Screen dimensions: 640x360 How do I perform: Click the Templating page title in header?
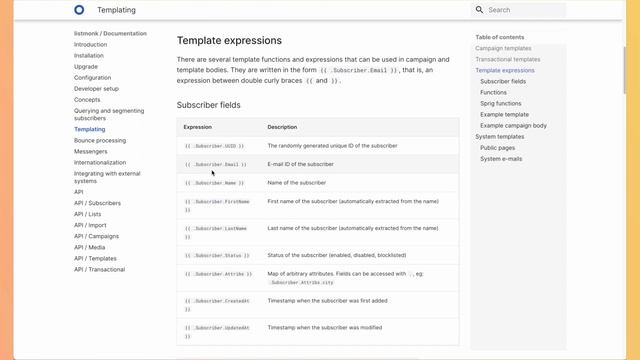[x=116, y=10]
